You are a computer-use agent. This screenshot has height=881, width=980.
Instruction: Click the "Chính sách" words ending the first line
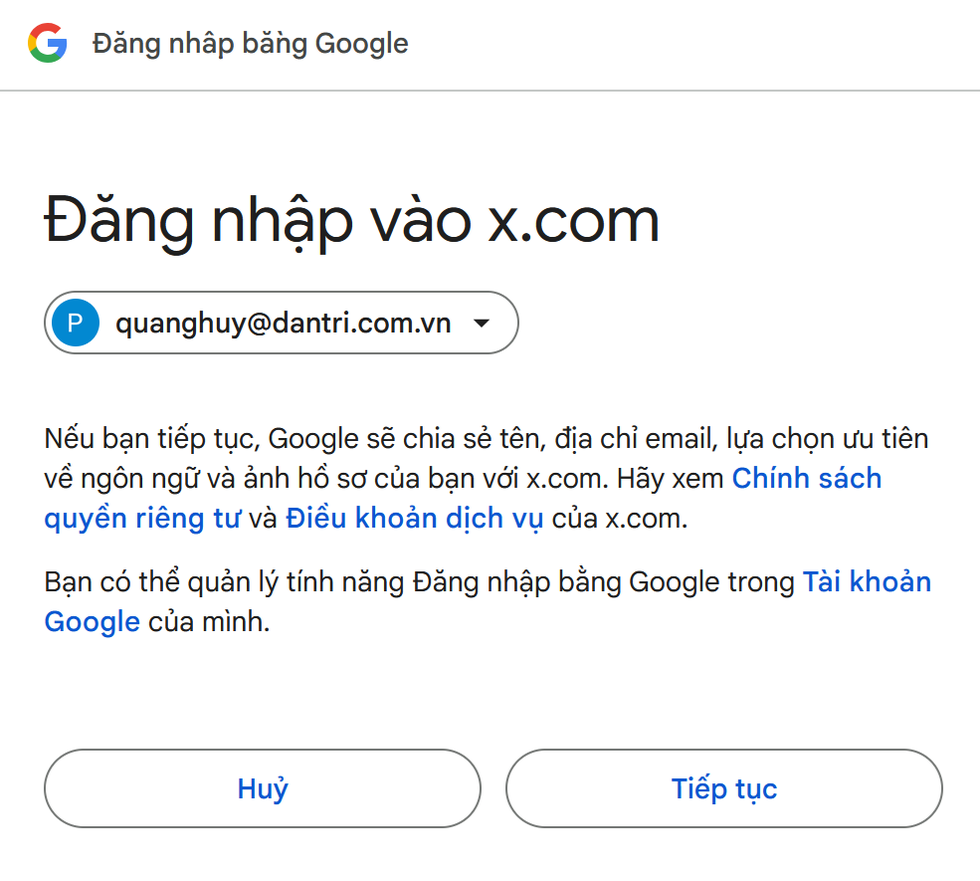807,478
